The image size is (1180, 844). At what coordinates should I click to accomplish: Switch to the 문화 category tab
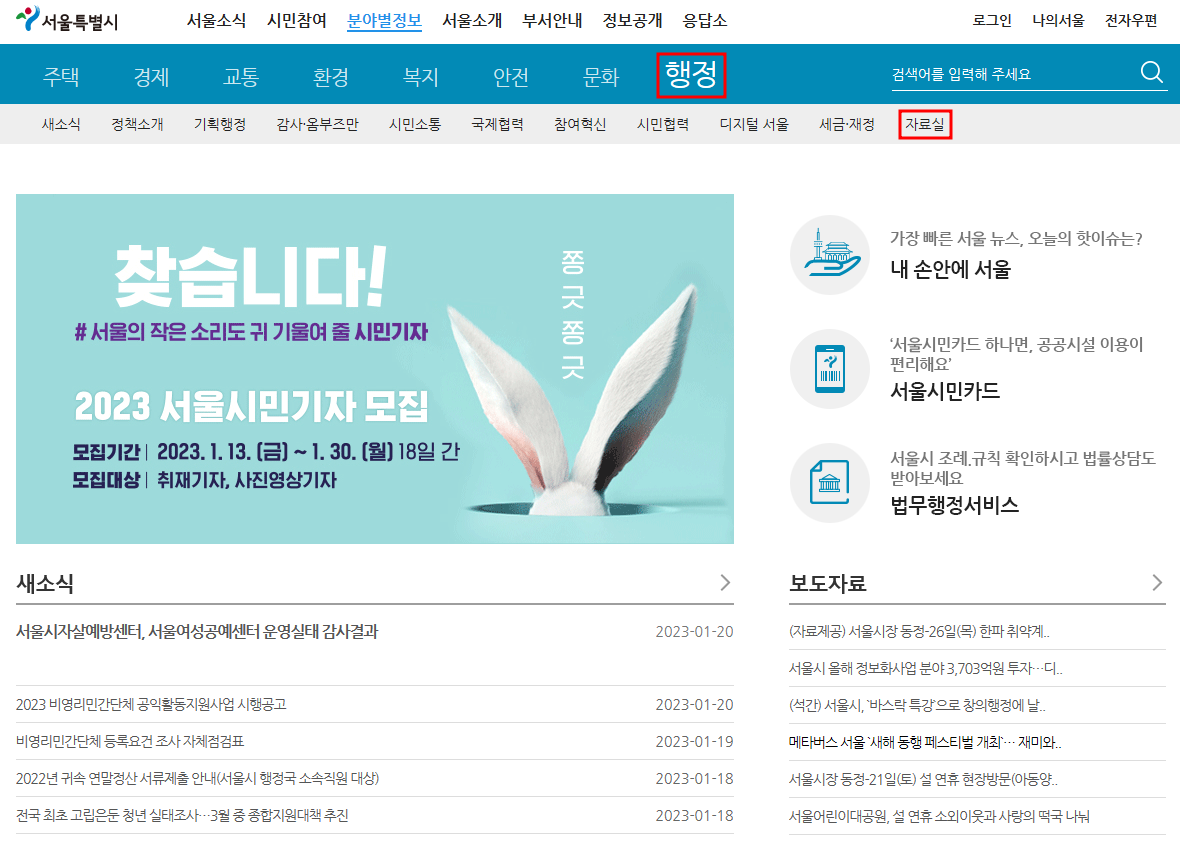(x=601, y=74)
